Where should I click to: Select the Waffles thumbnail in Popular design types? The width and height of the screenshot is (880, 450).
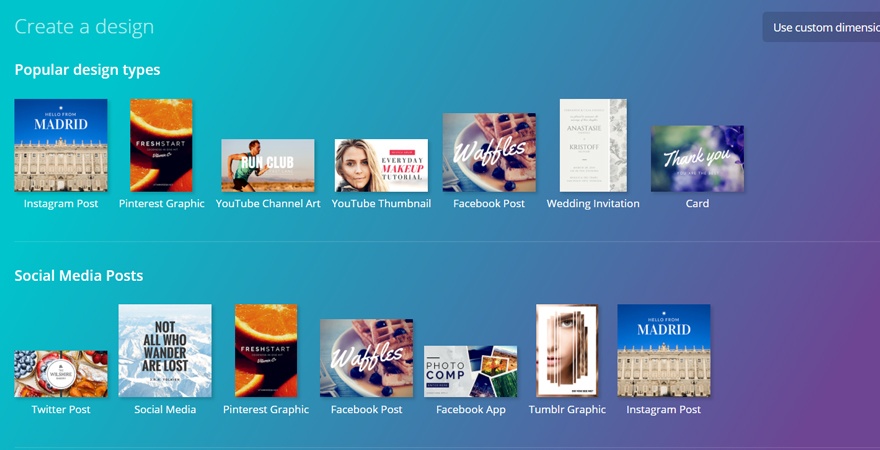489,152
